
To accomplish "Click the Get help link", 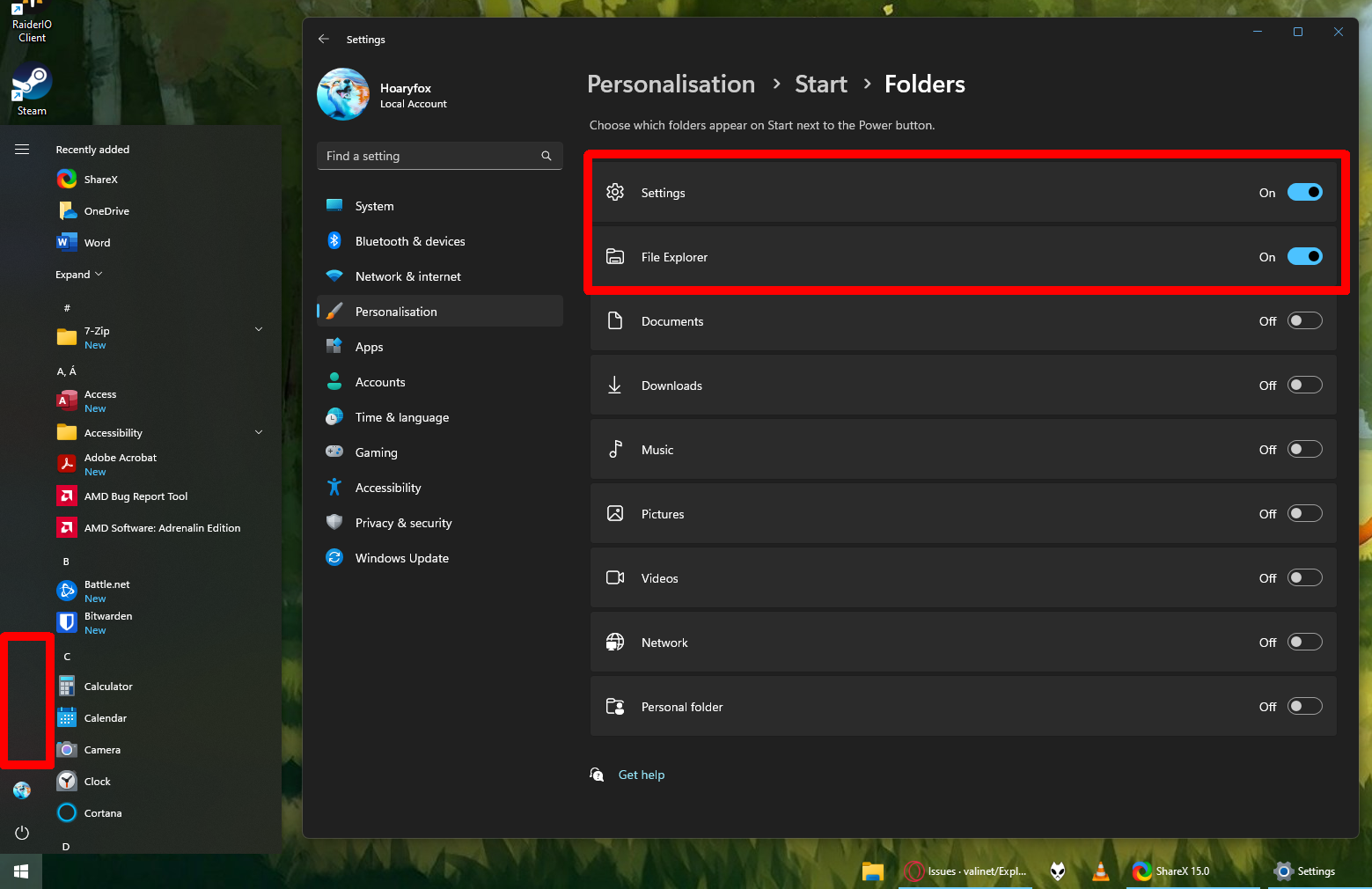I will (641, 775).
